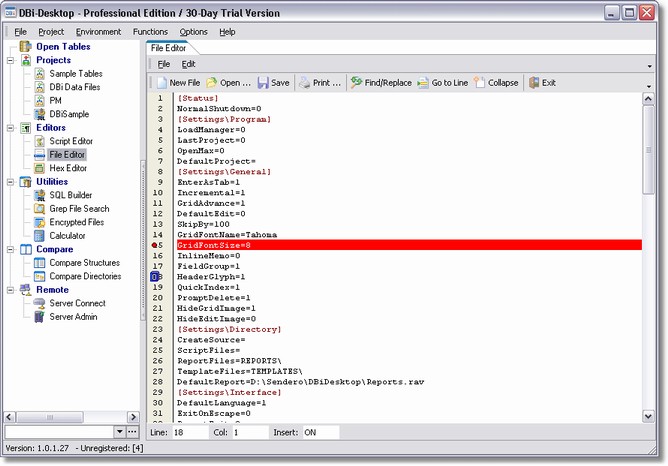The width and height of the screenshot is (668, 466).
Task: Click the ellipsis button beside combo box
Action: point(132,432)
